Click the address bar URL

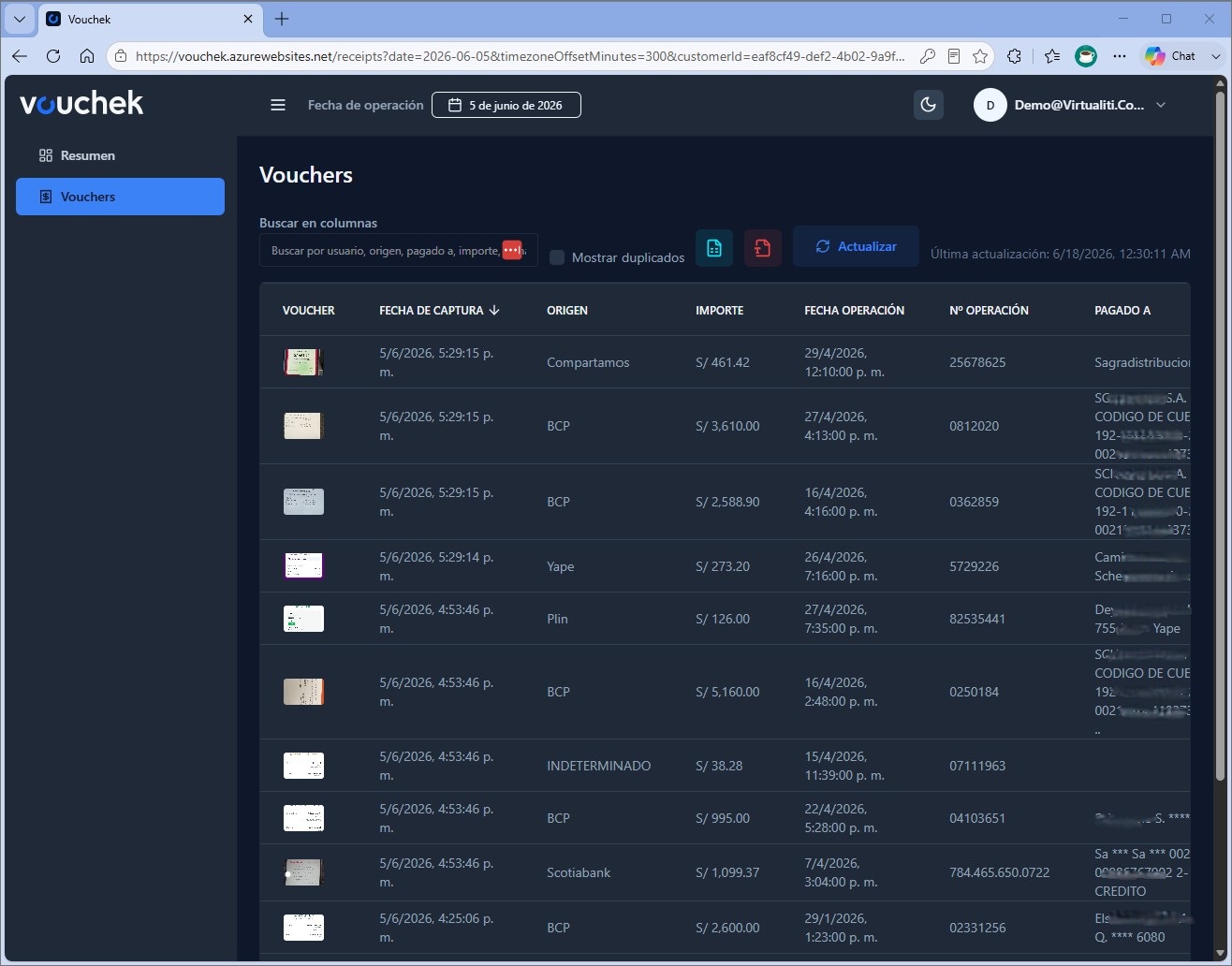[520, 56]
